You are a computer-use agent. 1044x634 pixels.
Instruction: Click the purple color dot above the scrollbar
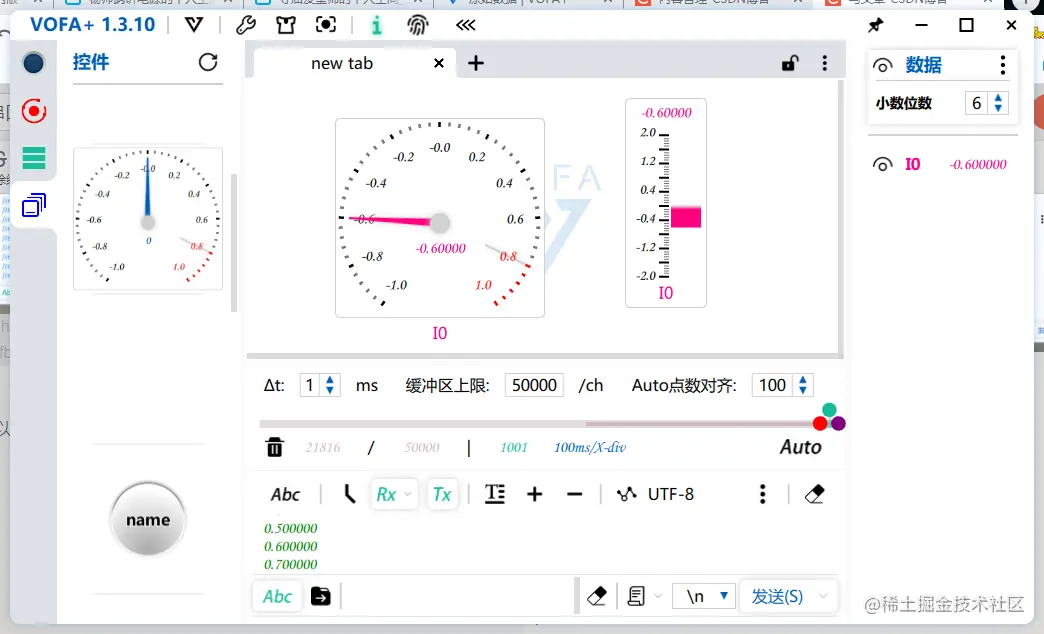[x=837, y=423]
